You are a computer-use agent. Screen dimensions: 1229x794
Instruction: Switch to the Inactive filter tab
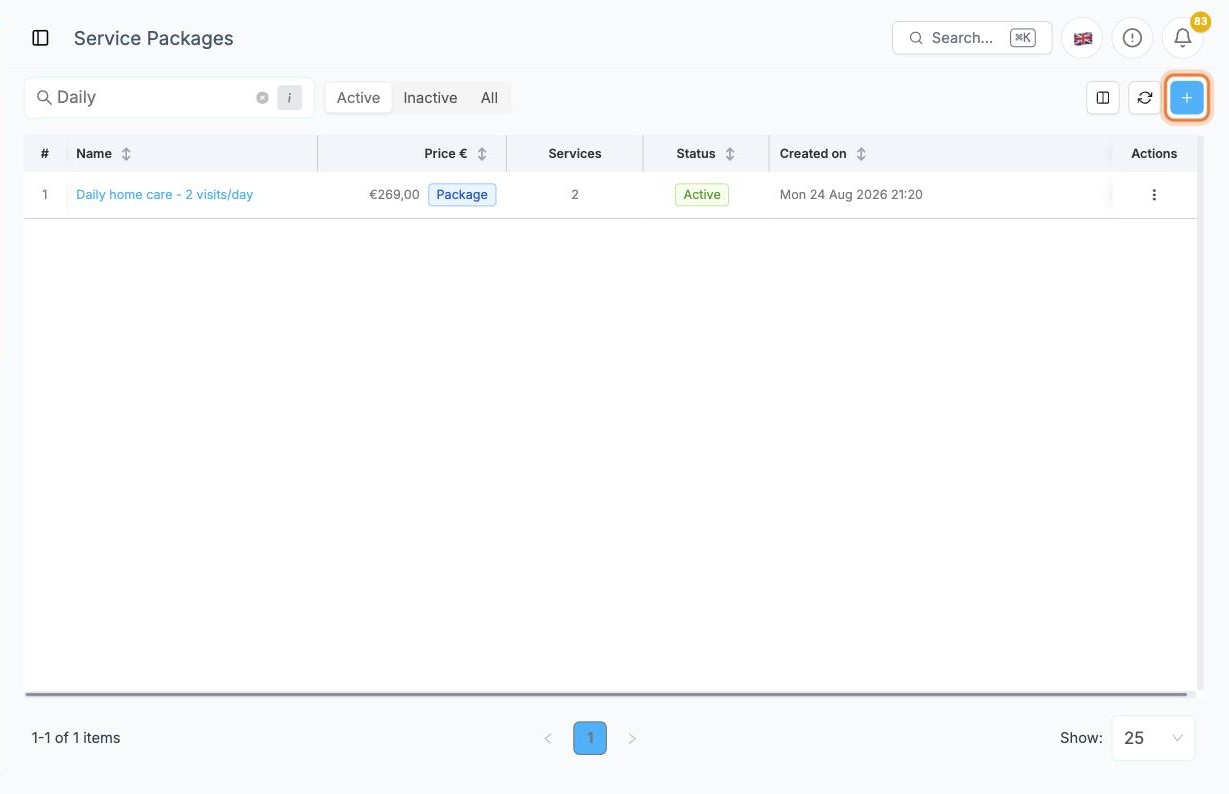point(430,98)
